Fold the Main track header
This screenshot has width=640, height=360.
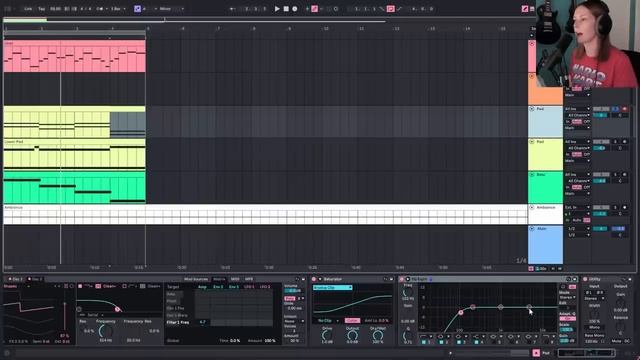click(x=532, y=229)
